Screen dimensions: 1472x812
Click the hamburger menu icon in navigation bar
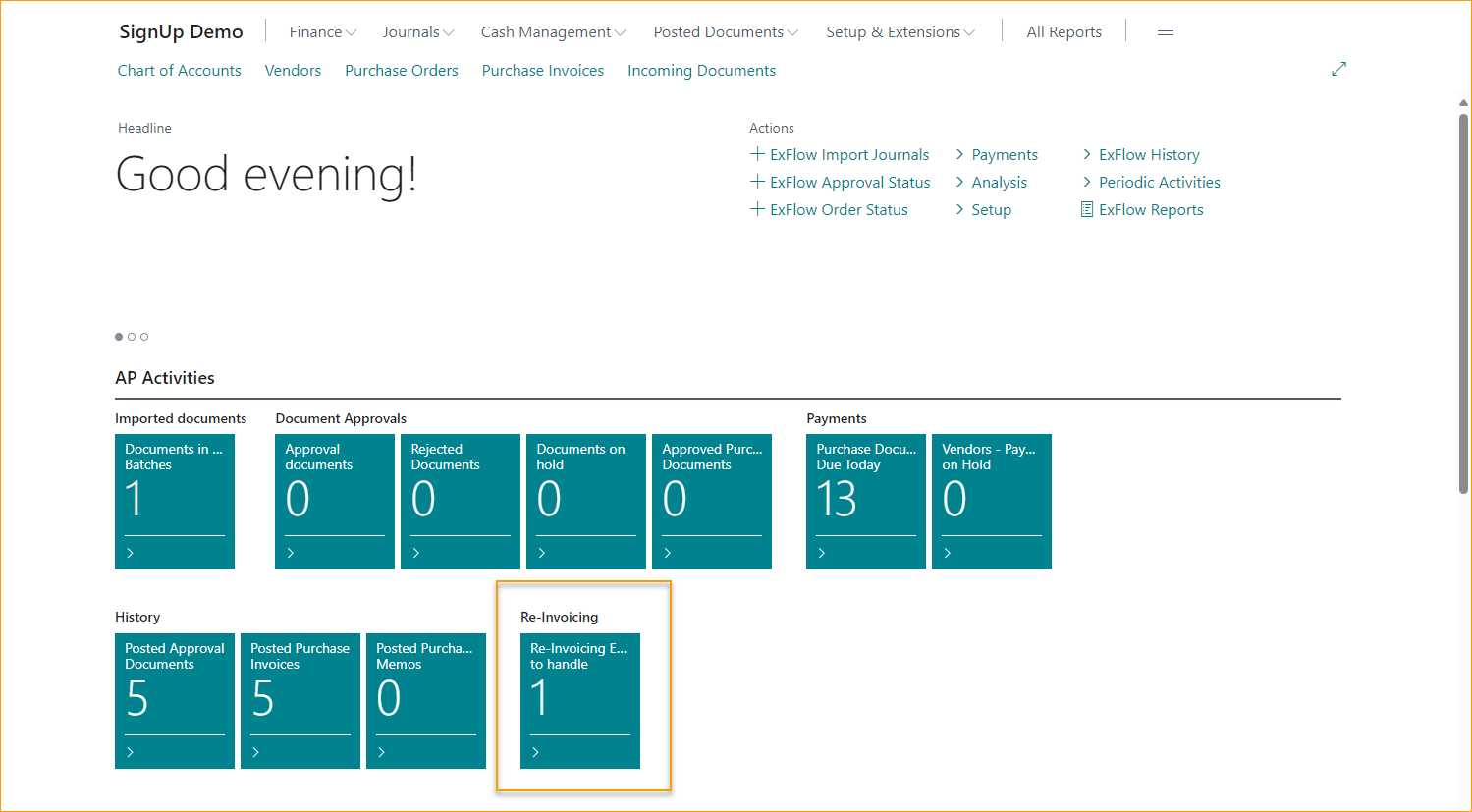[1166, 31]
